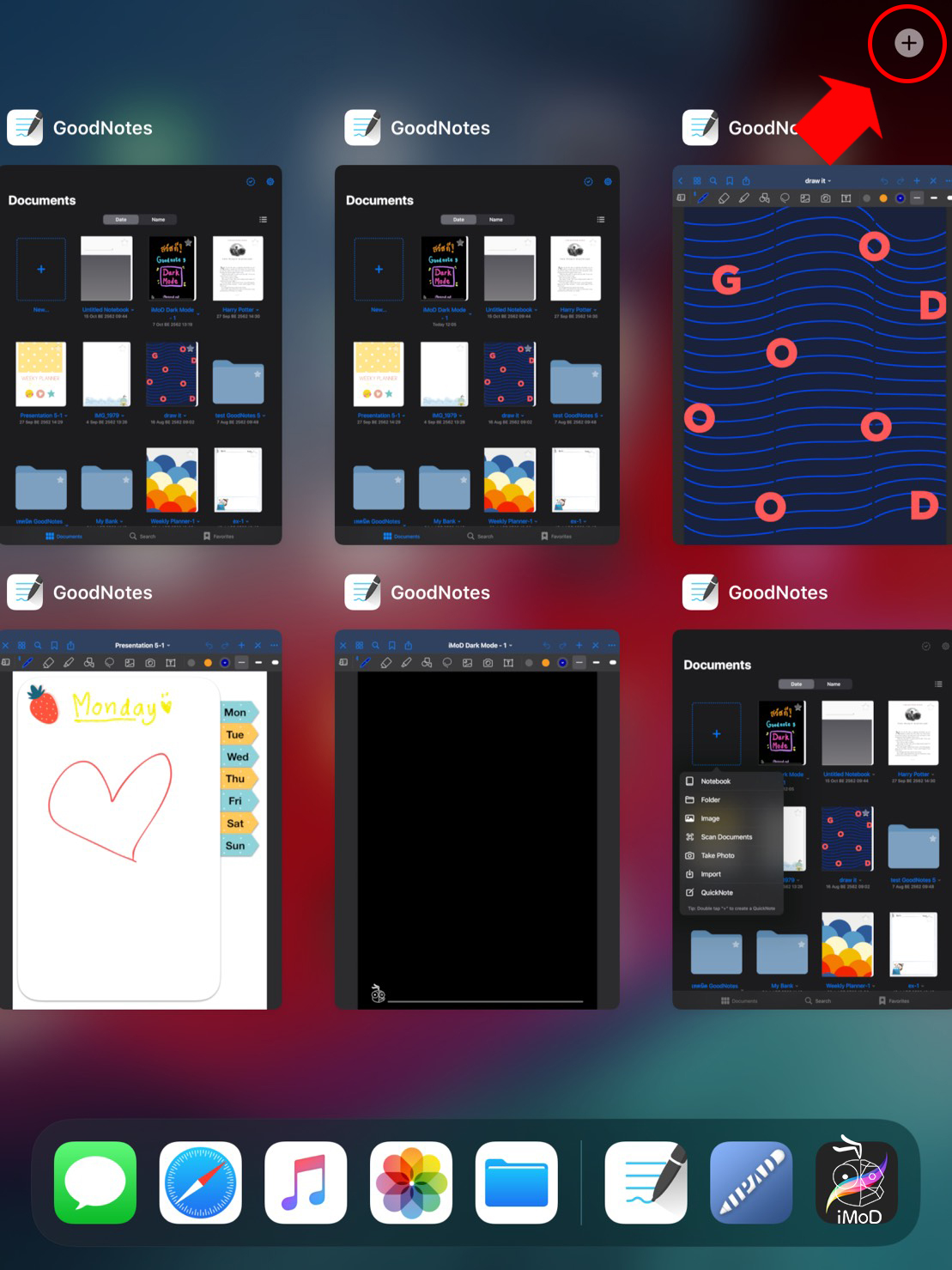Choose Take Photo from the popup menu
952x1270 pixels.
coord(718,856)
